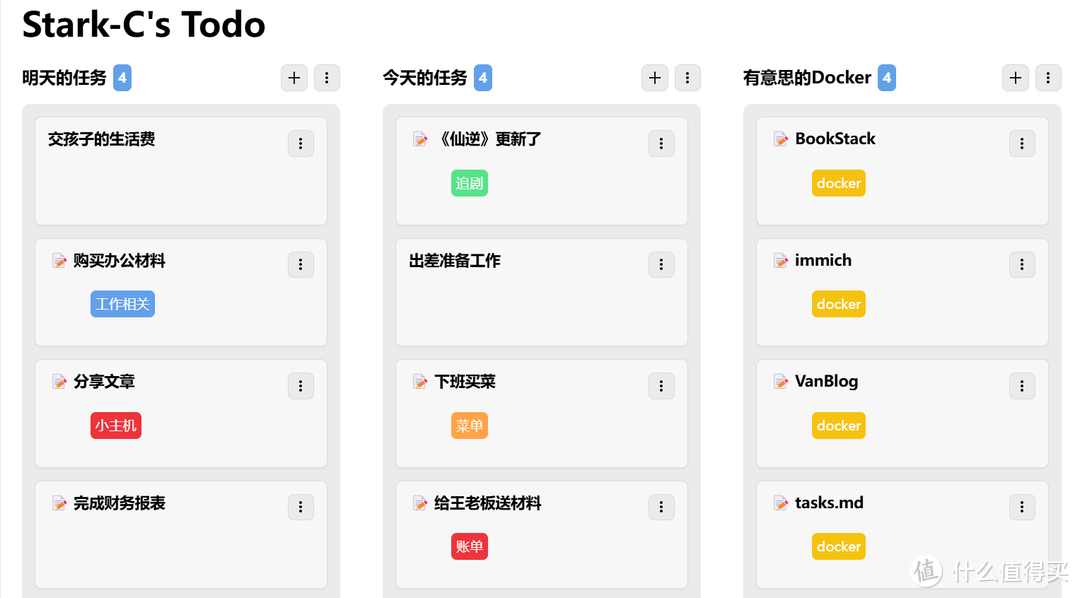Click the note icon beside immich
Image resolution: width=1080 pixels, height=598 pixels.
tap(781, 261)
